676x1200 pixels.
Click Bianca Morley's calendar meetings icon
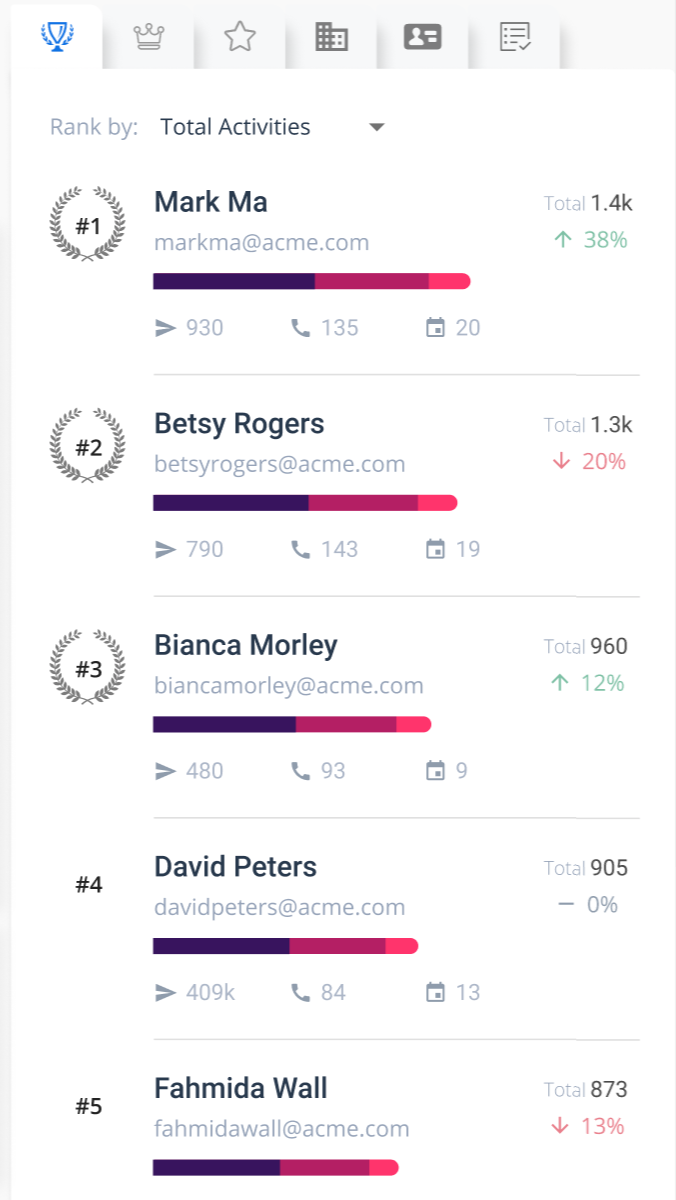[x=435, y=771]
